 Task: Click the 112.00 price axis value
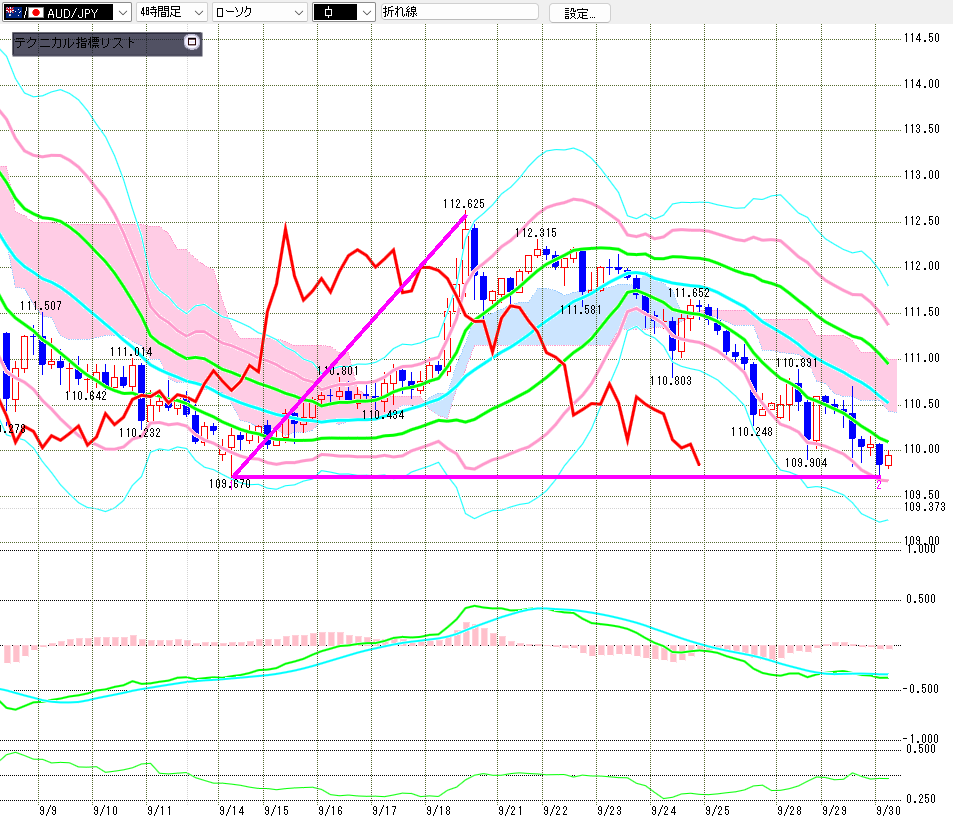pyautogui.click(x=921, y=266)
